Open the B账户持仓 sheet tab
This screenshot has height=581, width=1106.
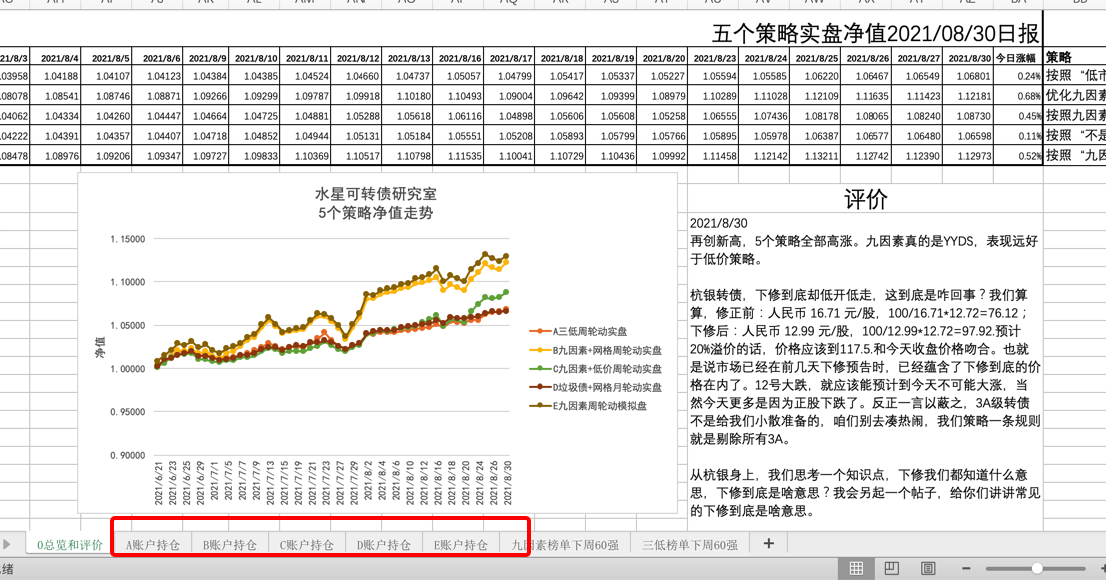coord(229,545)
